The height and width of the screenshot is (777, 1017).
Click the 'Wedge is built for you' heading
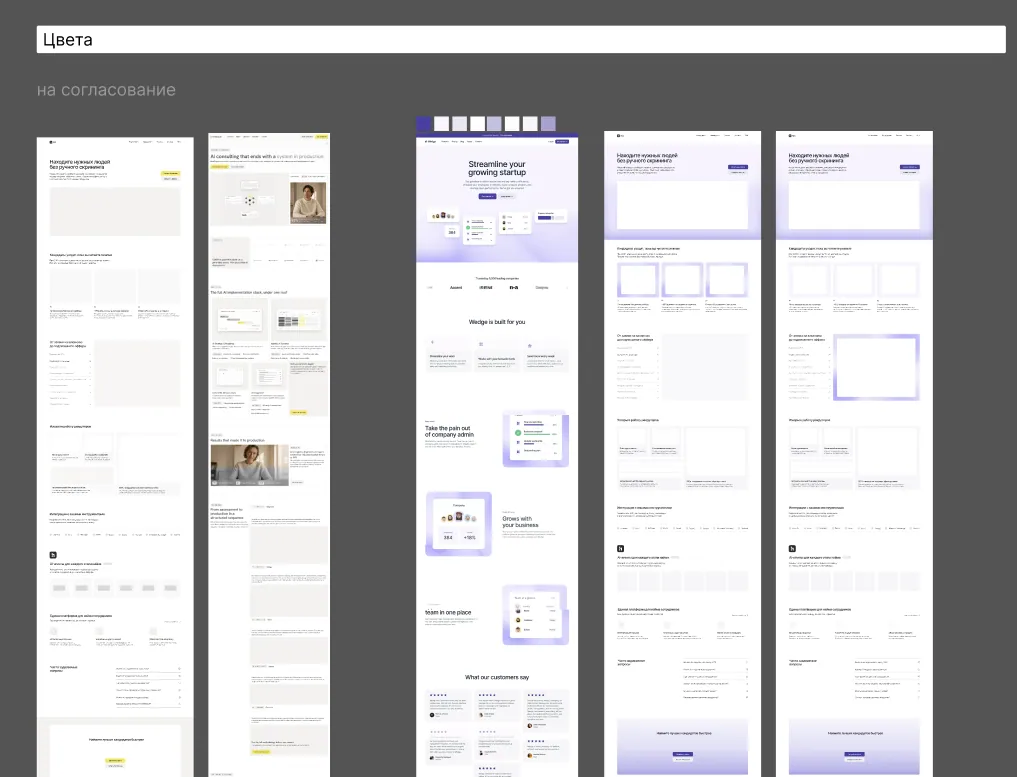point(497,322)
